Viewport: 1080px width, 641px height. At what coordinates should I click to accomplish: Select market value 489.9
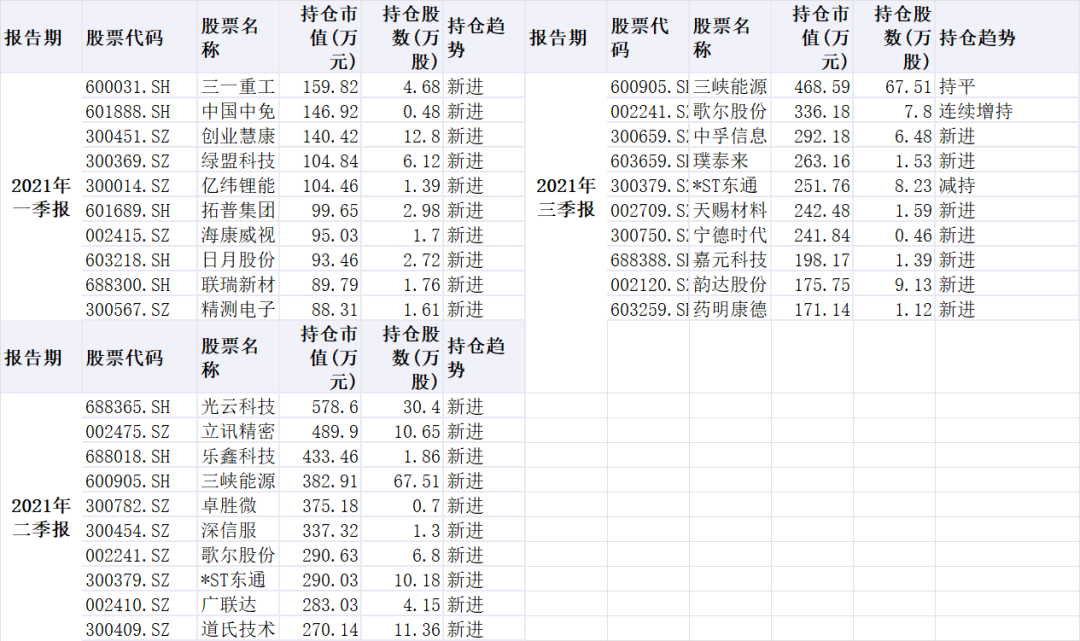tap(335, 432)
